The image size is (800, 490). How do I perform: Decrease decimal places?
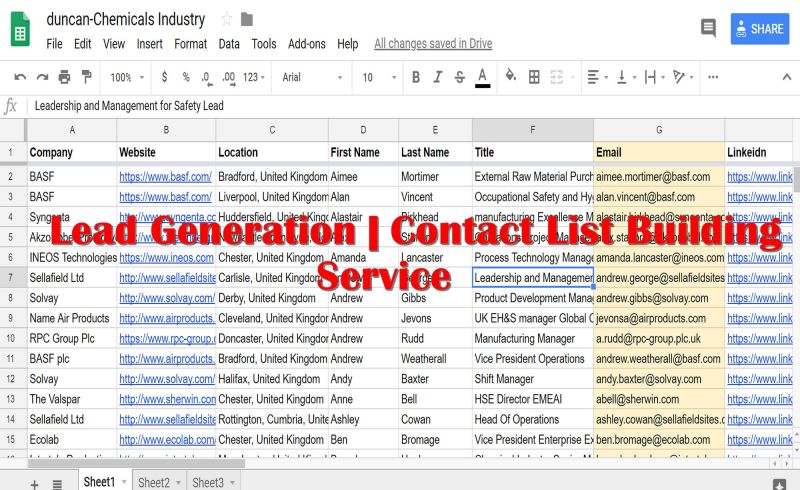coord(206,78)
